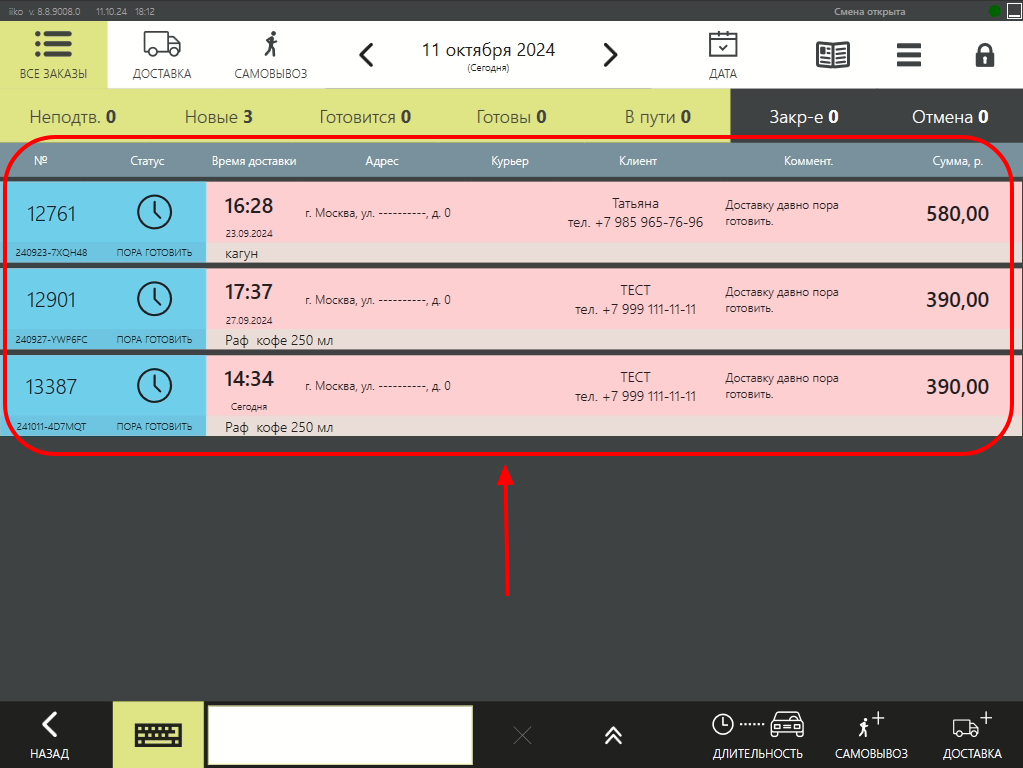Filter by Готовится 0 status

(x=365, y=117)
